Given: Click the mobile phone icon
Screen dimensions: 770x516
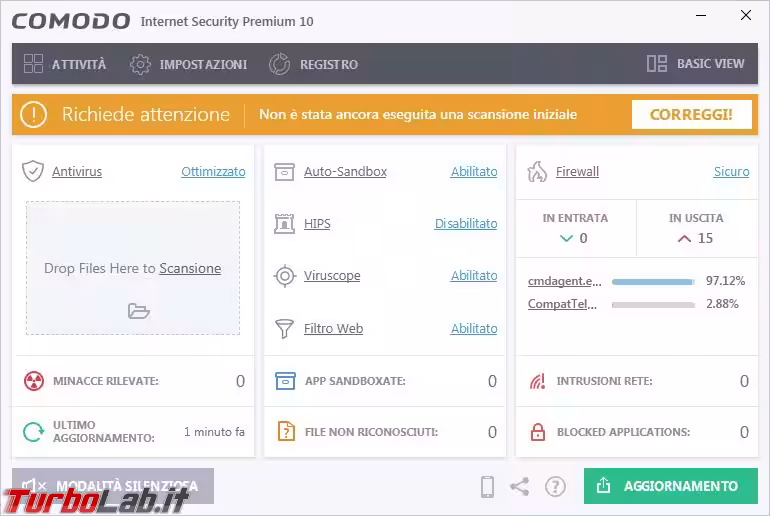Looking at the screenshot, I should pyautogui.click(x=487, y=487).
